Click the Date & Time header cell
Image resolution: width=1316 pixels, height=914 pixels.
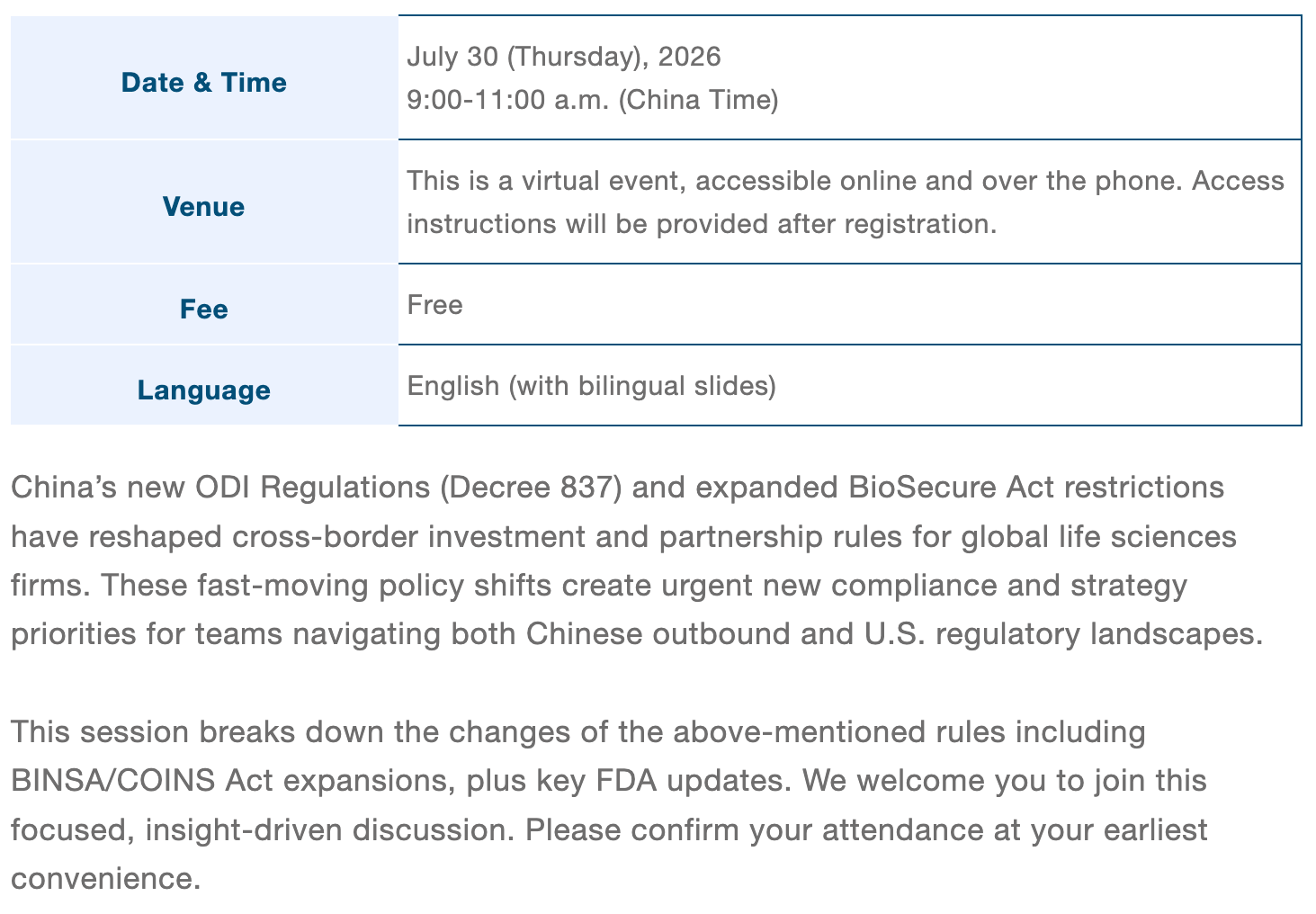point(204,77)
